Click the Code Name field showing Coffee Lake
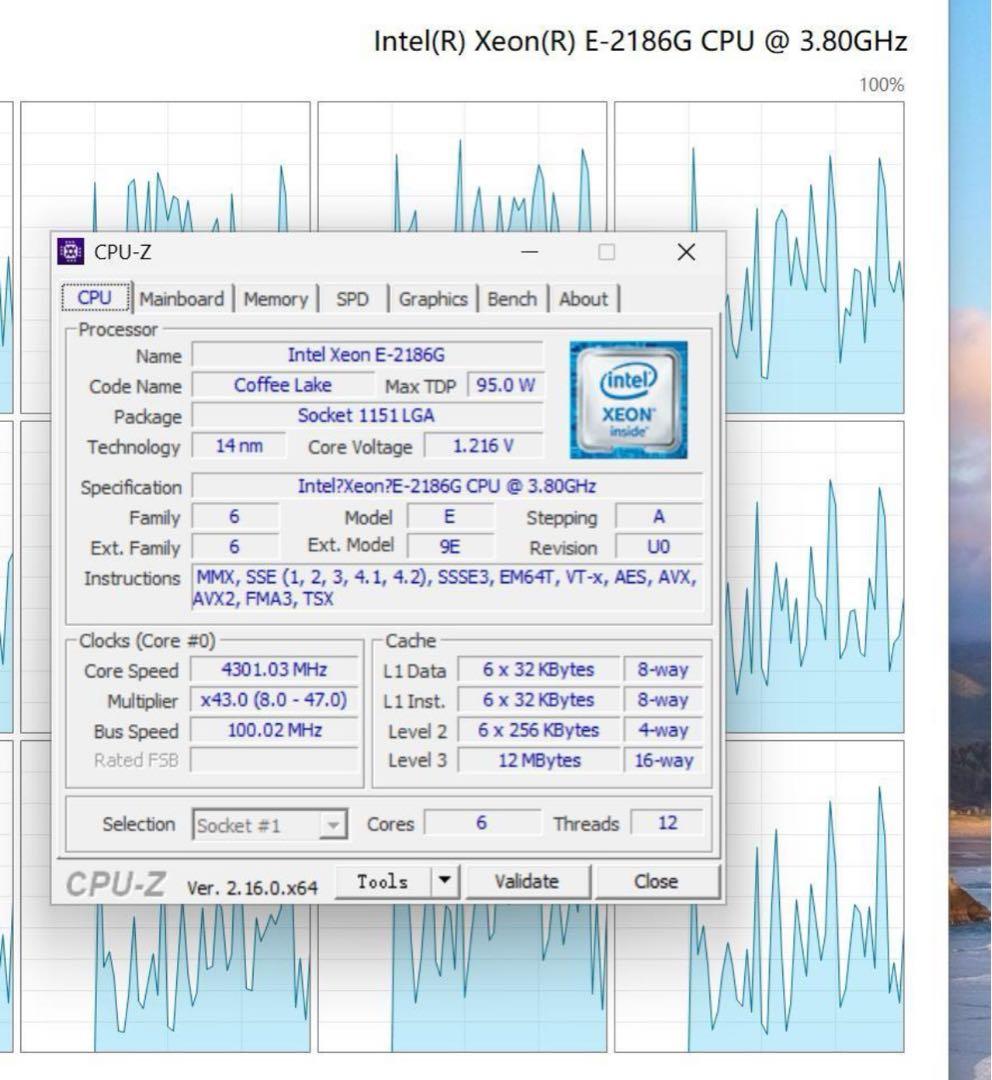Viewport: 992px width, 1080px height. click(x=280, y=386)
